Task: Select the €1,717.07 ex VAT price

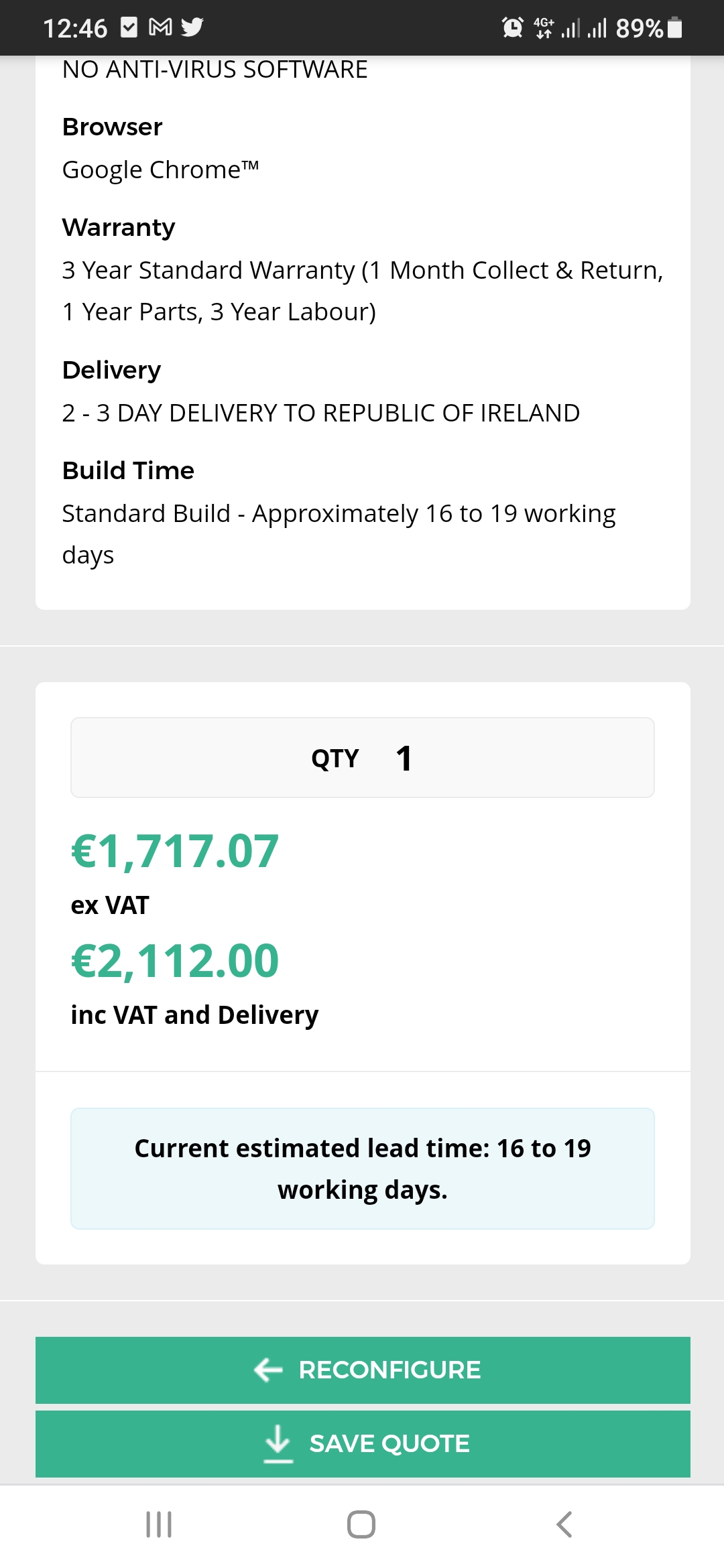Action: point(175,851)
